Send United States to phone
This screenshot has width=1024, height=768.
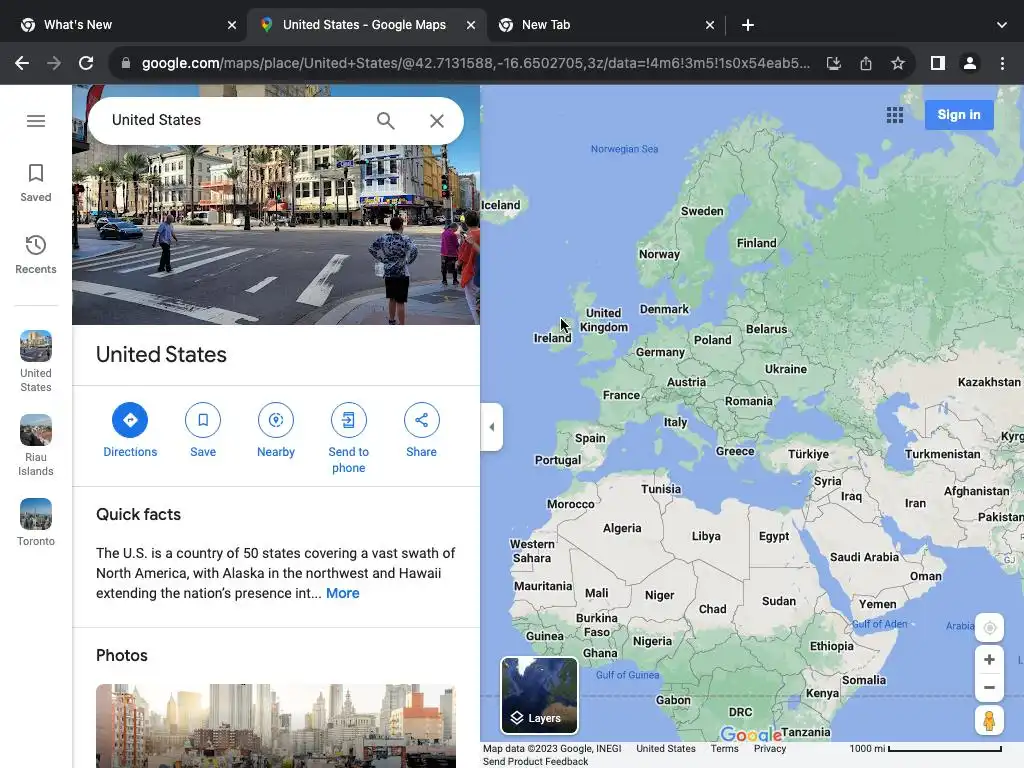coord(349,438)
